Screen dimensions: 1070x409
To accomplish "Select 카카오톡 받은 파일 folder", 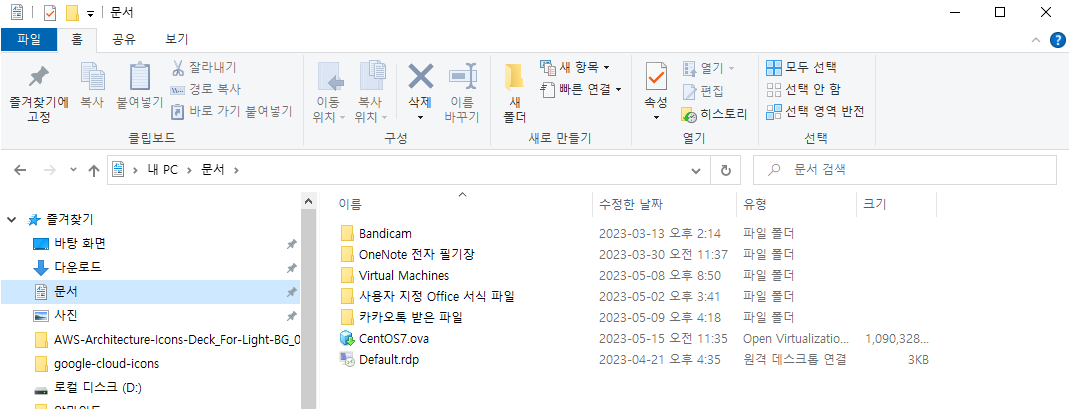I will [x=411, y=318].
